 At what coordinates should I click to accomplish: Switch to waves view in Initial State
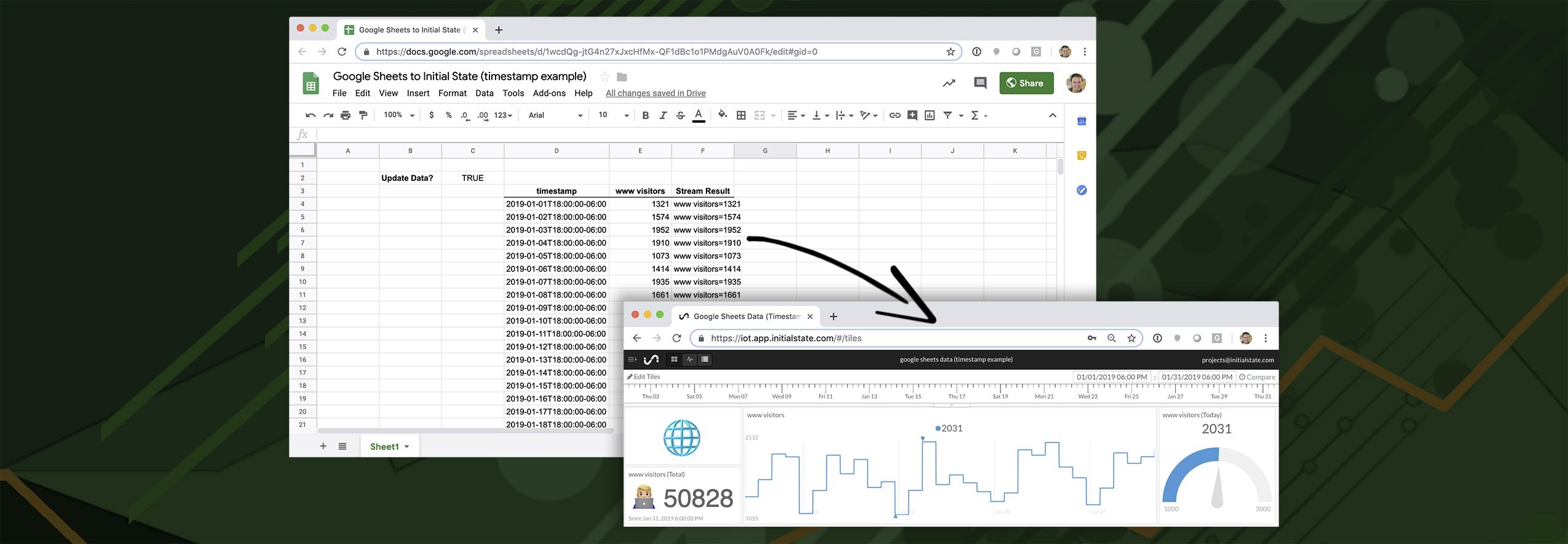[690, 360]
